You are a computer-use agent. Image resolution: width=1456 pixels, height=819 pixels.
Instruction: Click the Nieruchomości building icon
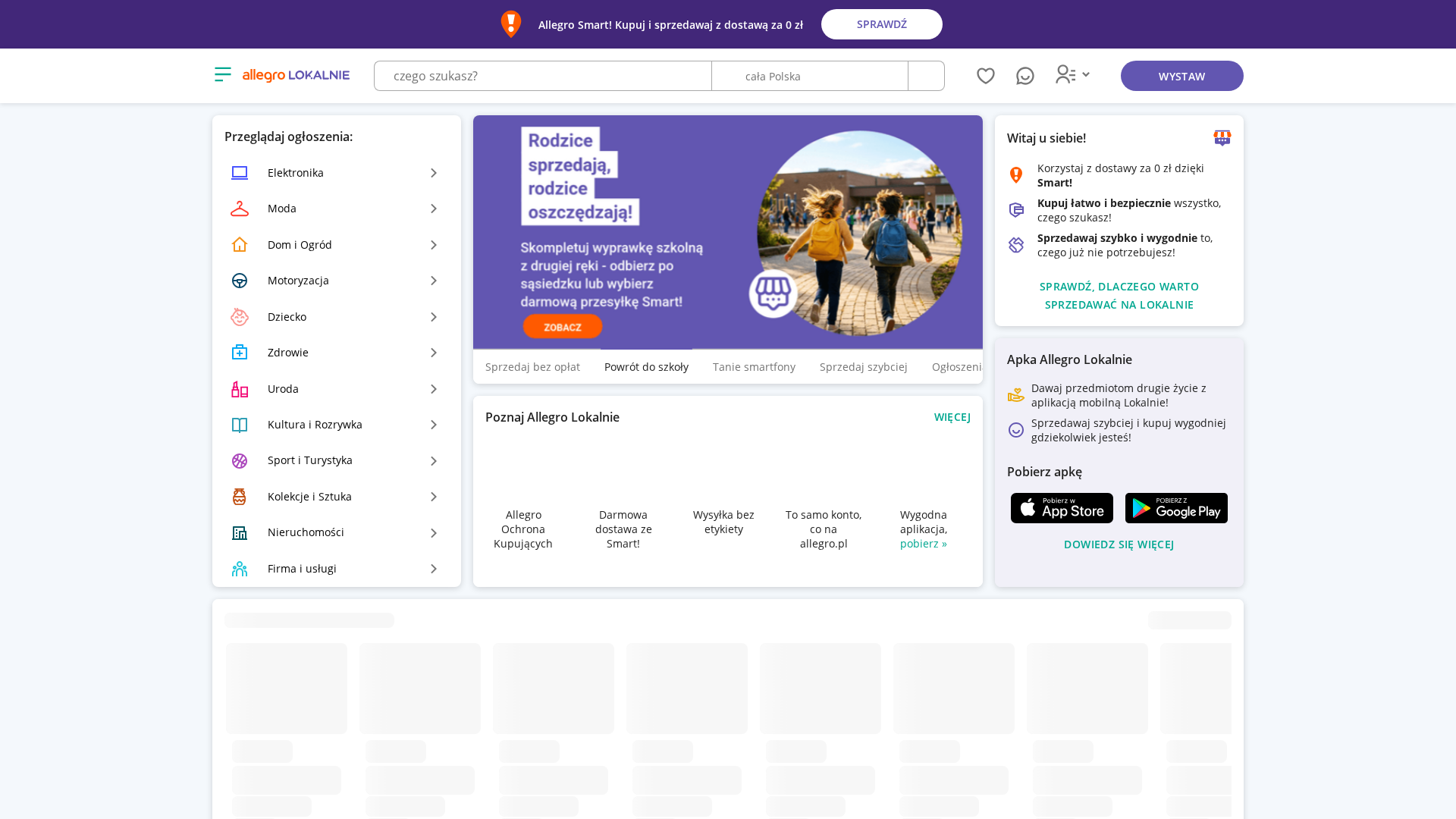click(x=240, y=532)
